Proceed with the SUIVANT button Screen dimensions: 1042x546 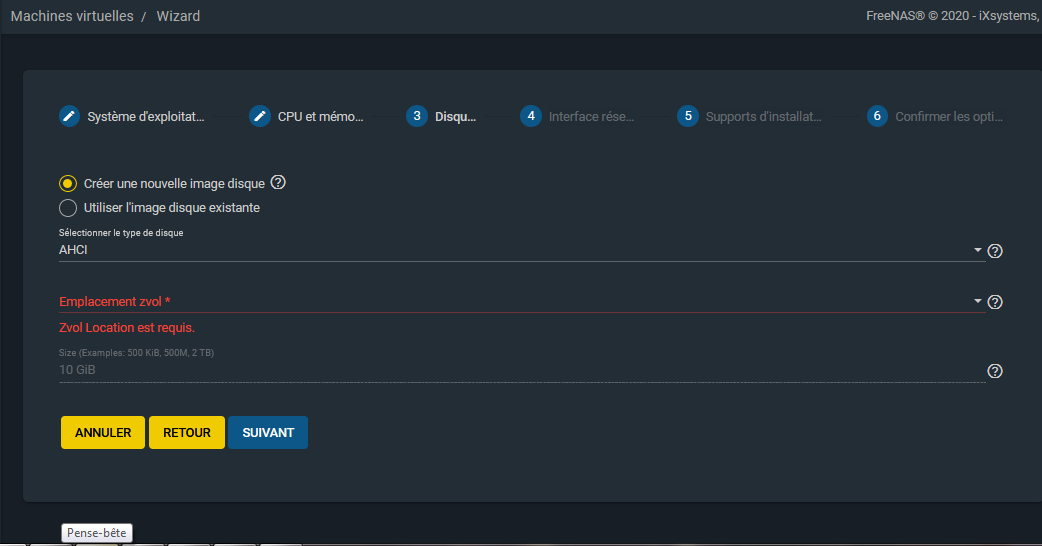[268, 433]
